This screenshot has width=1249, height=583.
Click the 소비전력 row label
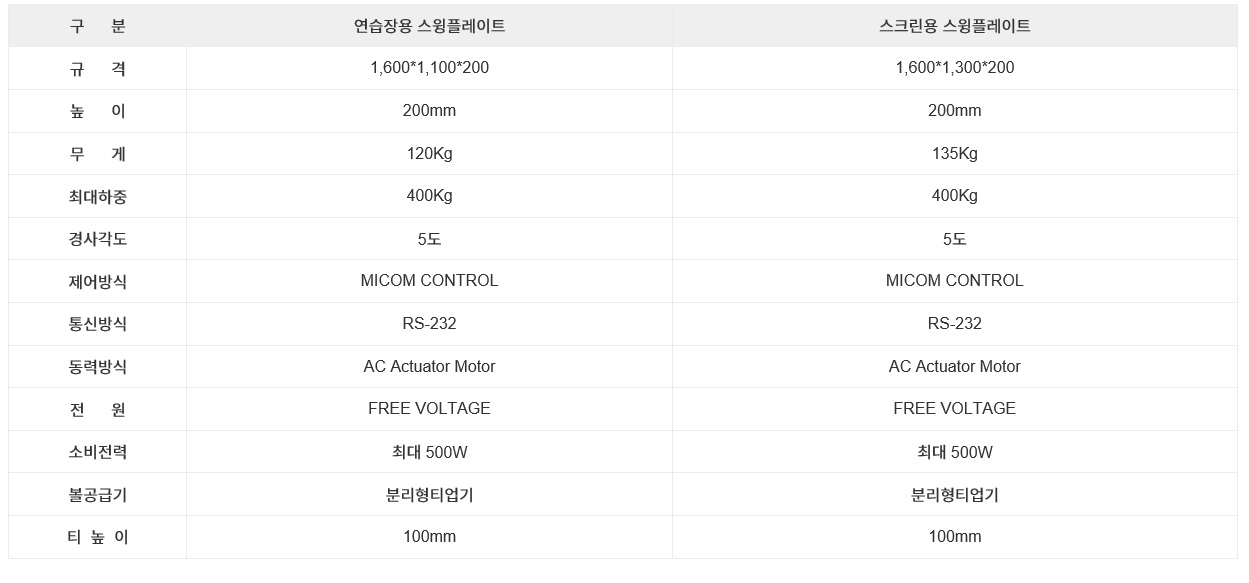point(97,452)
